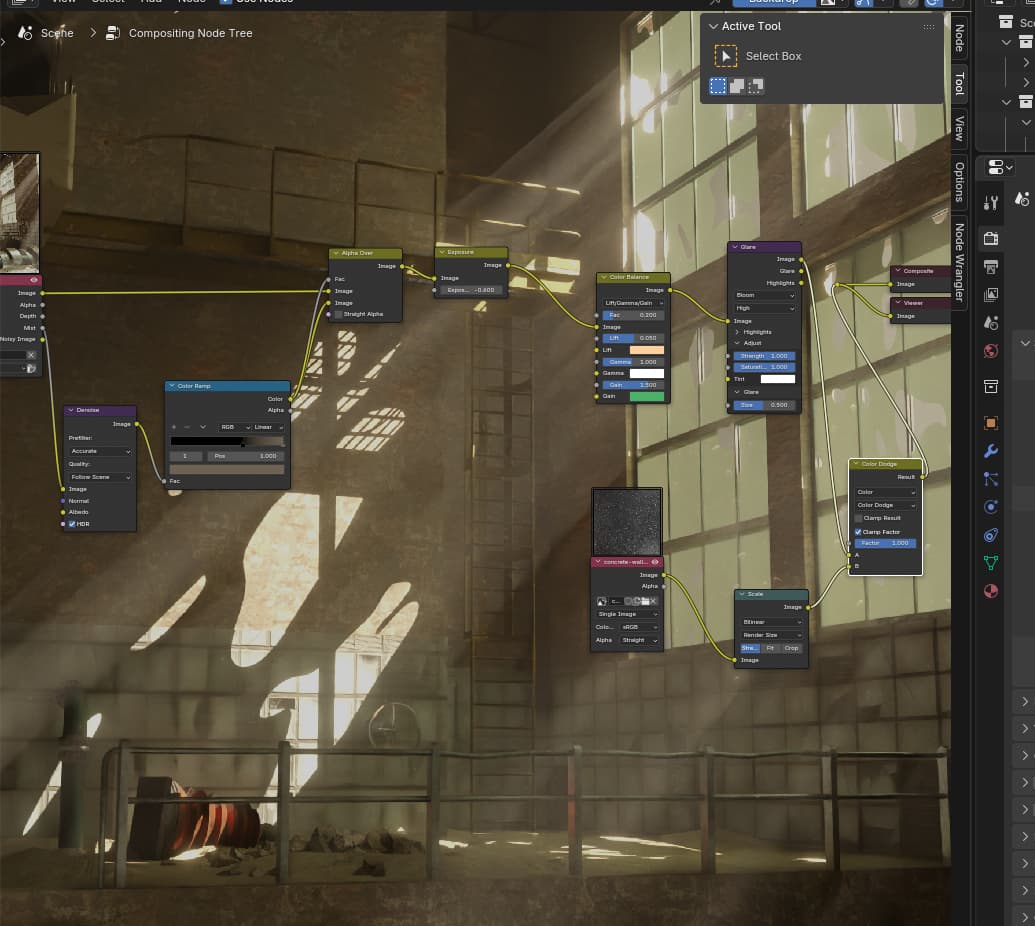The width and height of the screenshot is (1035, 926).
Task: Open the Bloom glare type dropdown
Action: click(765, 295)
